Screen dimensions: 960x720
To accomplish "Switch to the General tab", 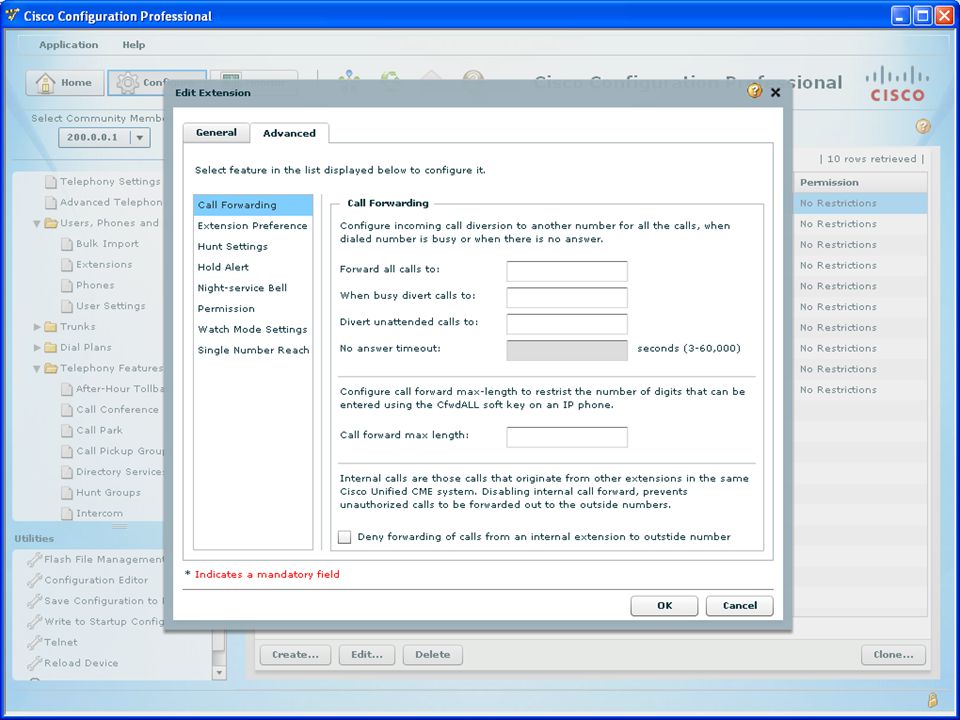I will click(x=216, y=132).
